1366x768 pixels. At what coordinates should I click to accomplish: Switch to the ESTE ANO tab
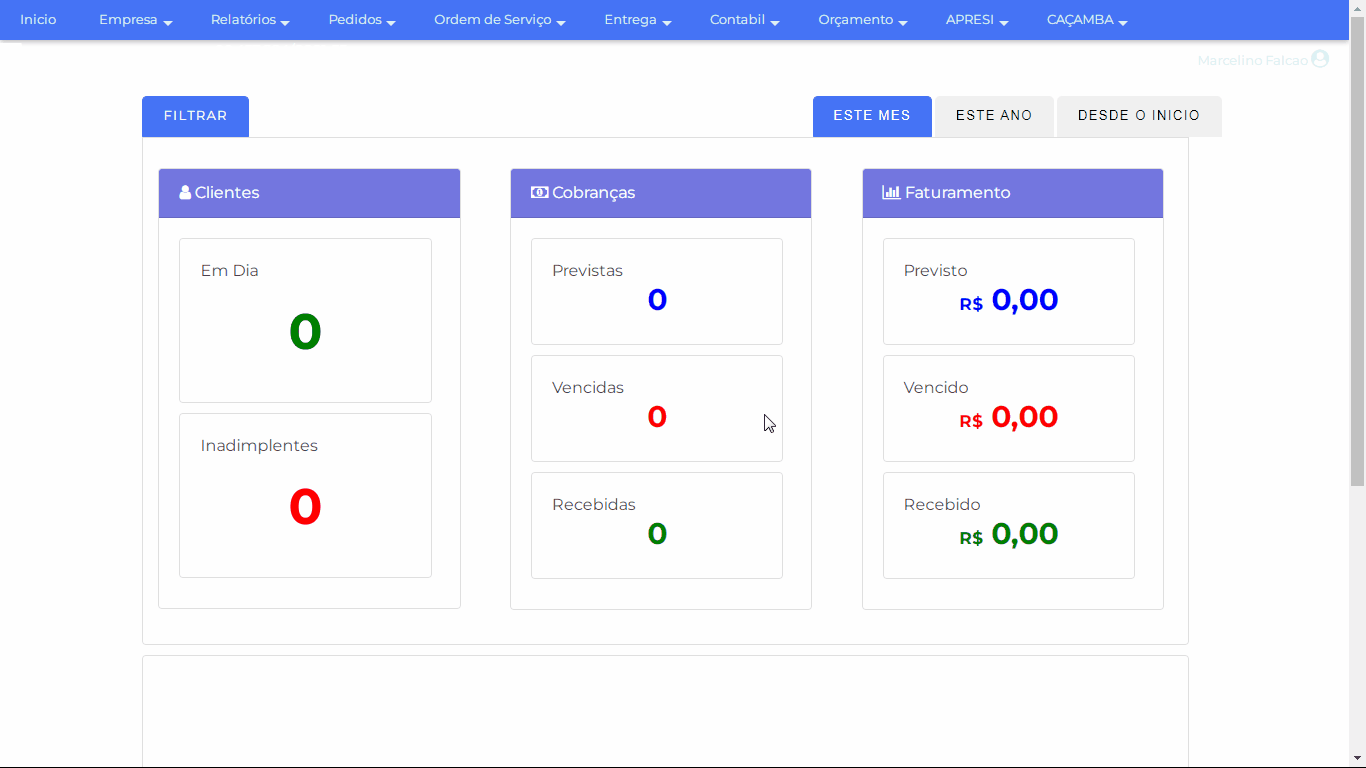(993, 116)
